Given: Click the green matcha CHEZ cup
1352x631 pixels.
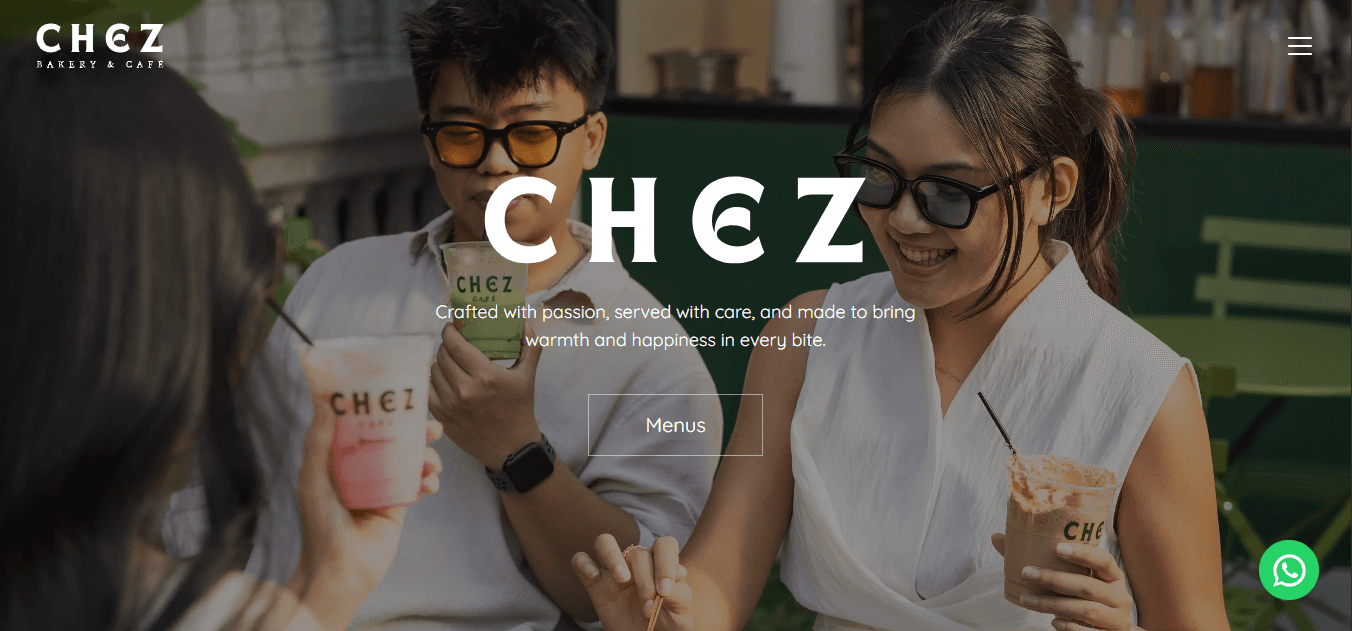Looking at the screenshot, I should pyautogui.click(x=485, y=298).
